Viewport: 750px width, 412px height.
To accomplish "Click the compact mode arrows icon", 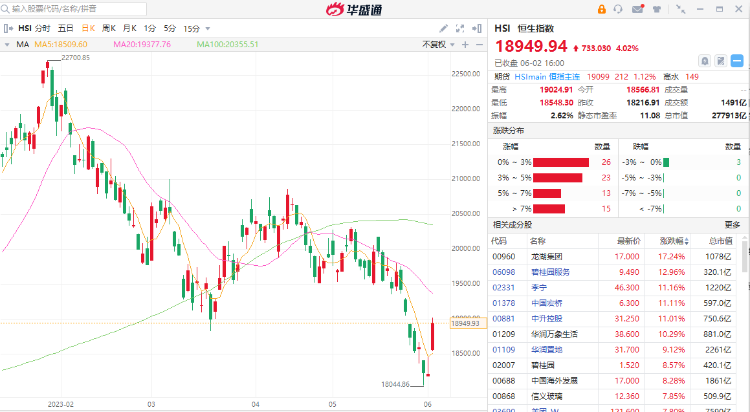I will coord(680,9).
